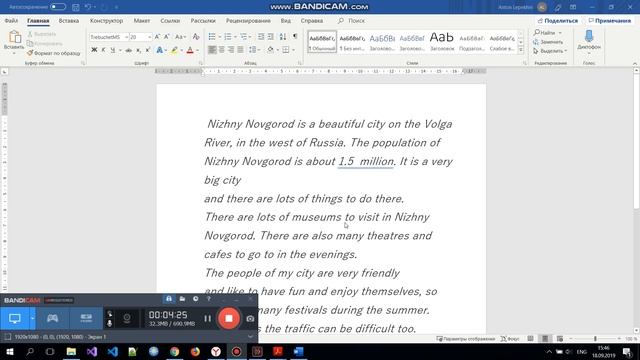Center the text alignment
The height and width of the screenshot is (360, 640).
pyautogui.click(x=222, y=50)
